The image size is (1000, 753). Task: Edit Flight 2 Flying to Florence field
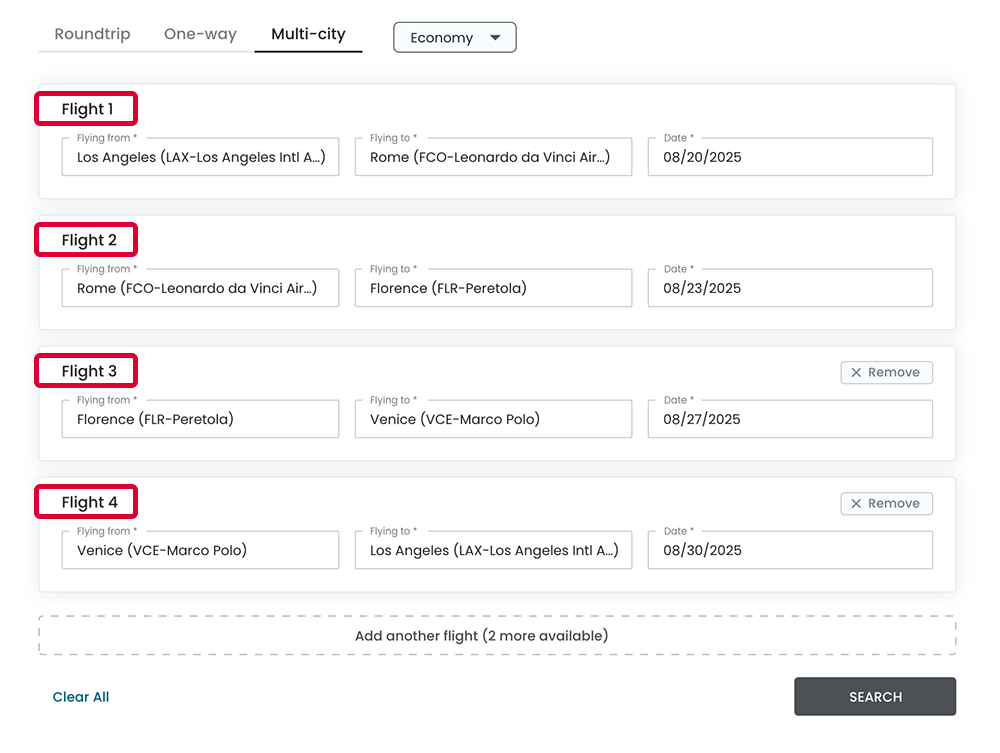click(493, 288)
